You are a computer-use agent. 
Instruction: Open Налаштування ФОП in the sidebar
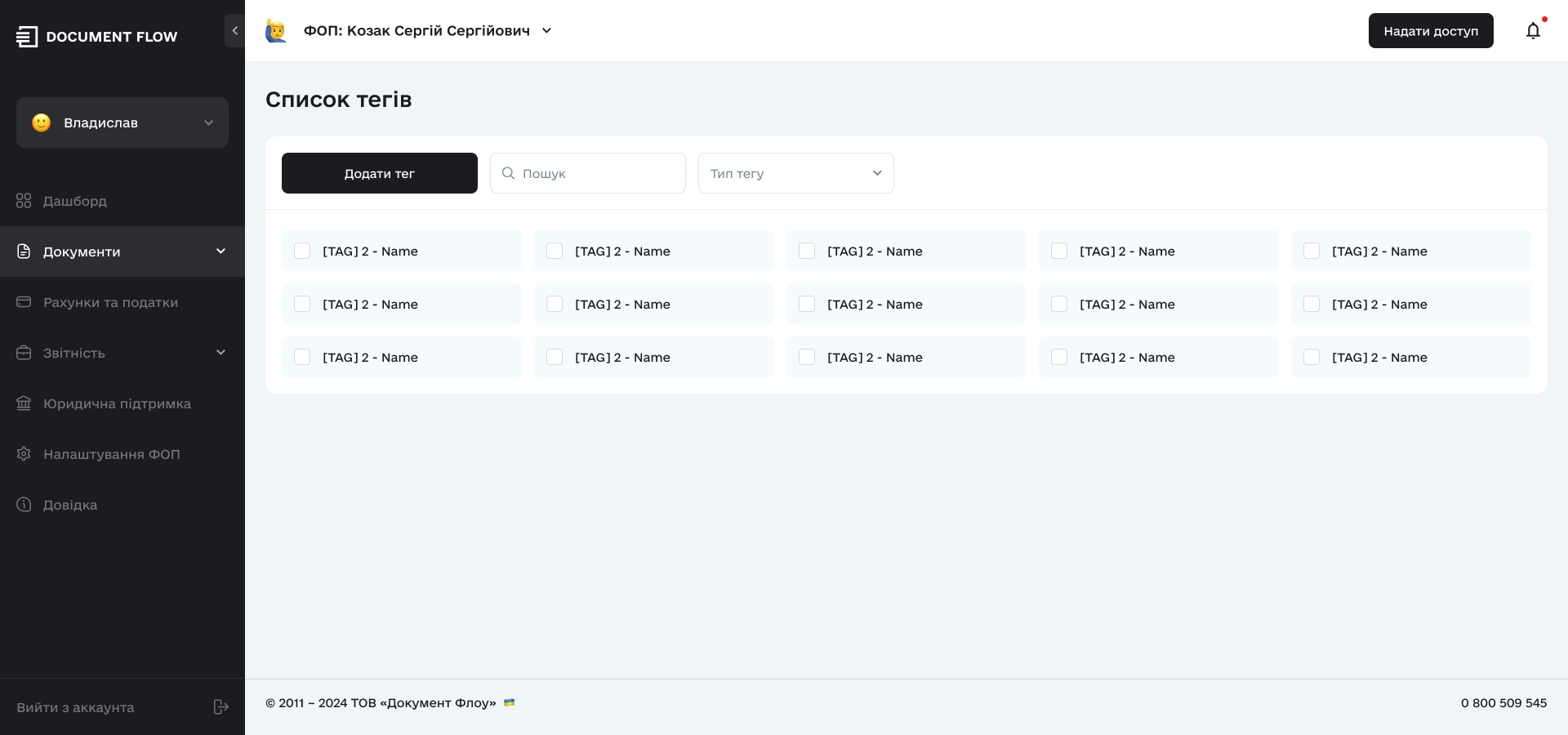click(x=122, y=454)
